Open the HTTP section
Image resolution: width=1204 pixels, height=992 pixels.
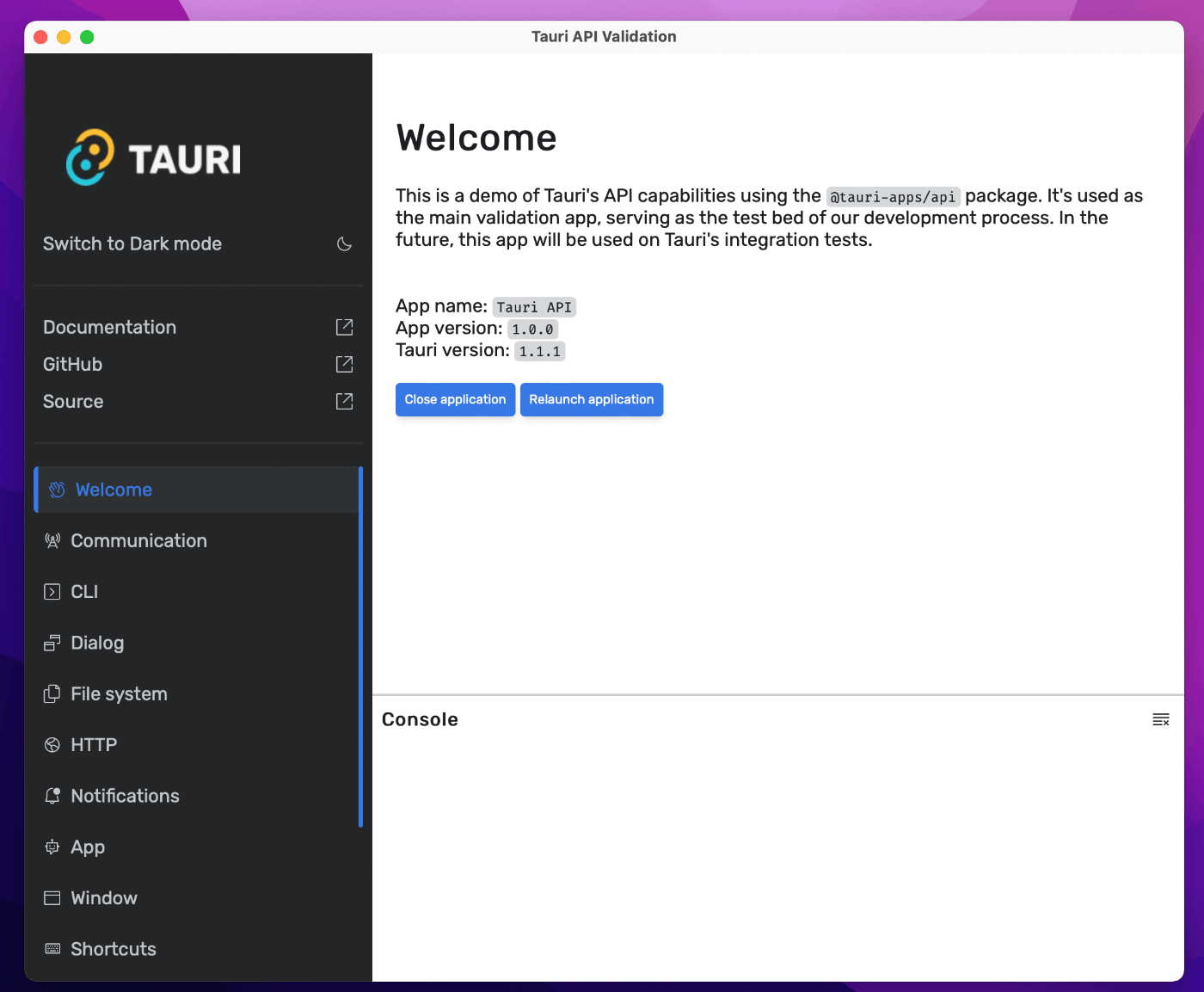[x=196, y=745]
